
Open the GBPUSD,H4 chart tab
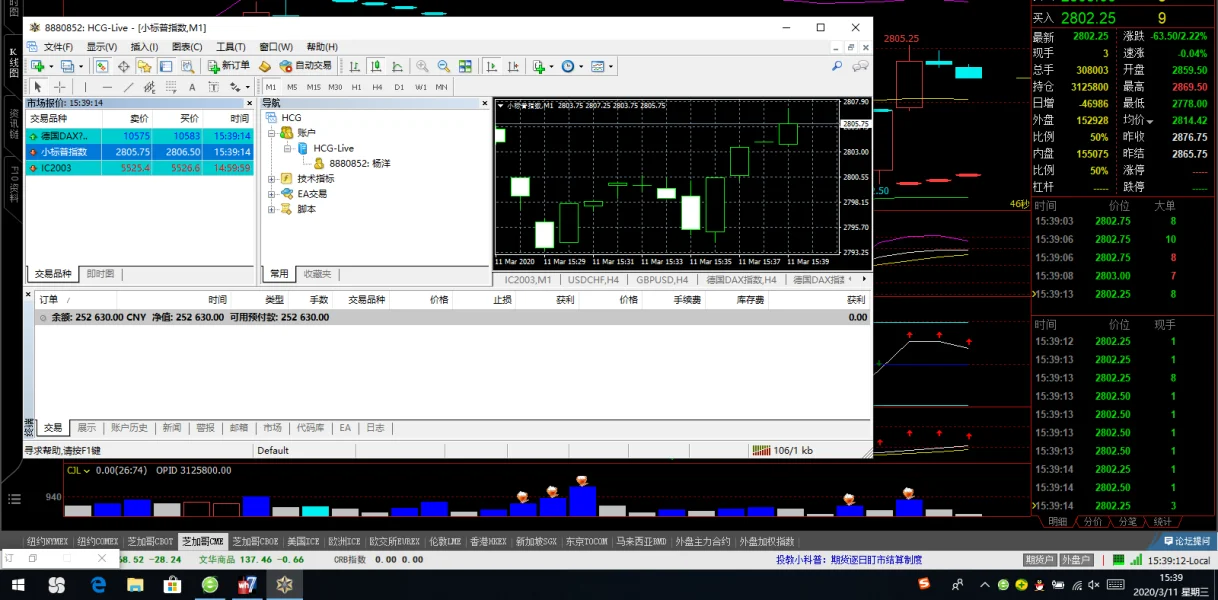pyautogui.click(x=662, y=280)
